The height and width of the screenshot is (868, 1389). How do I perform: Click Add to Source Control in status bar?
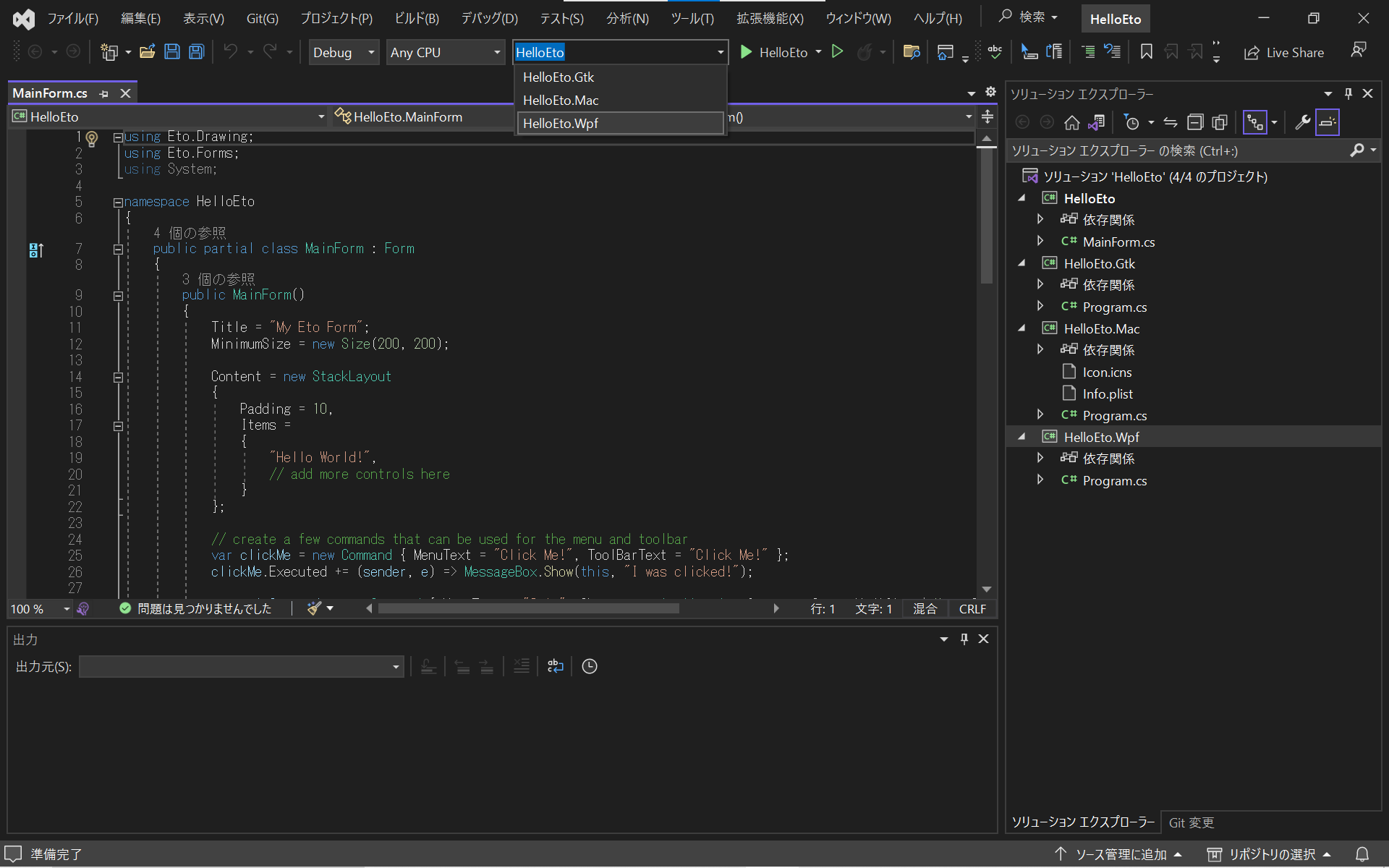point(1118,854)
